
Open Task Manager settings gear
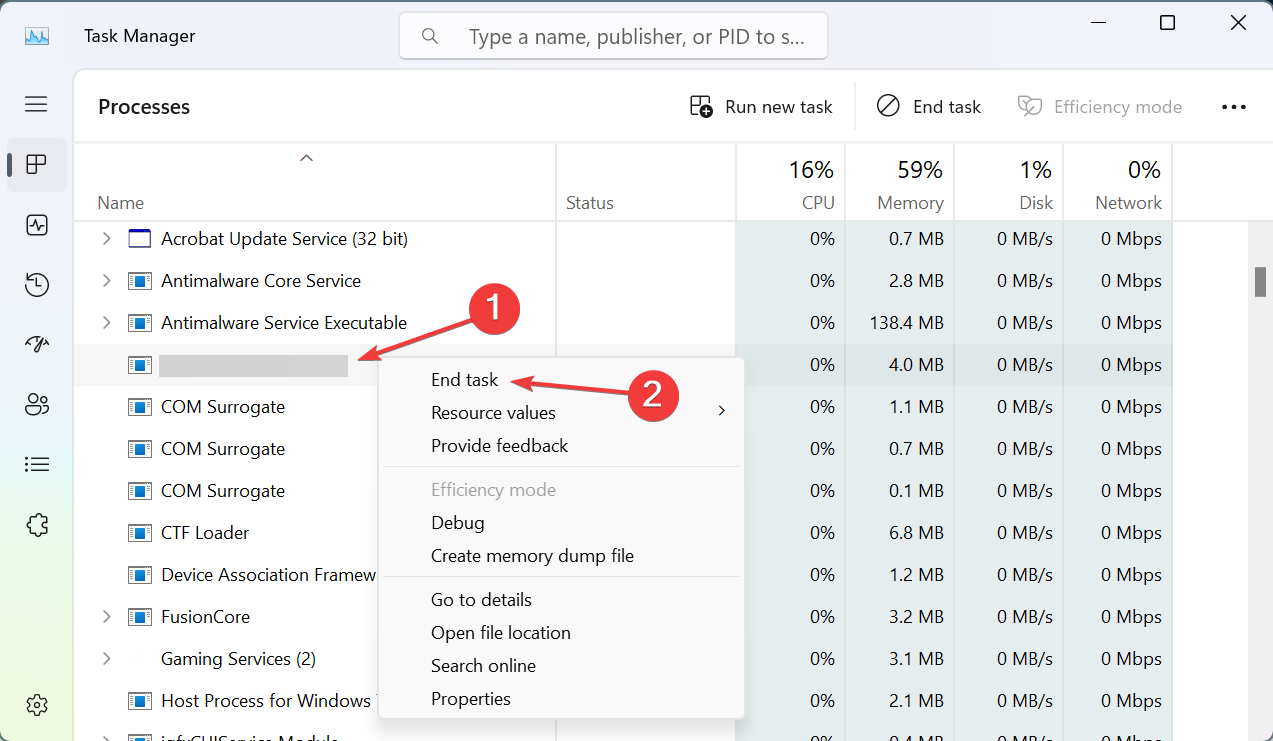coord(36,704)
